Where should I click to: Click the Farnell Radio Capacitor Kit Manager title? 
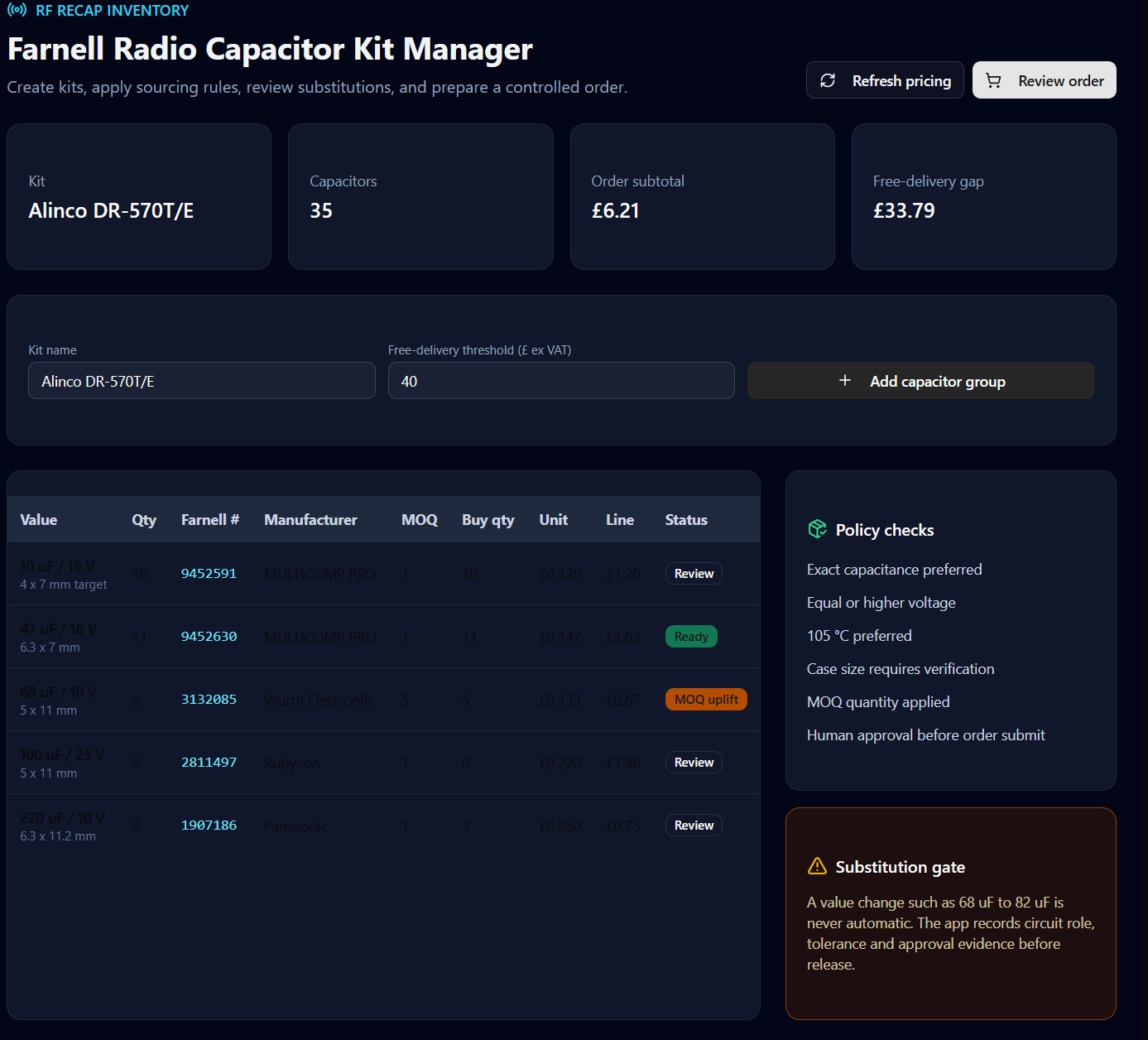270,49
